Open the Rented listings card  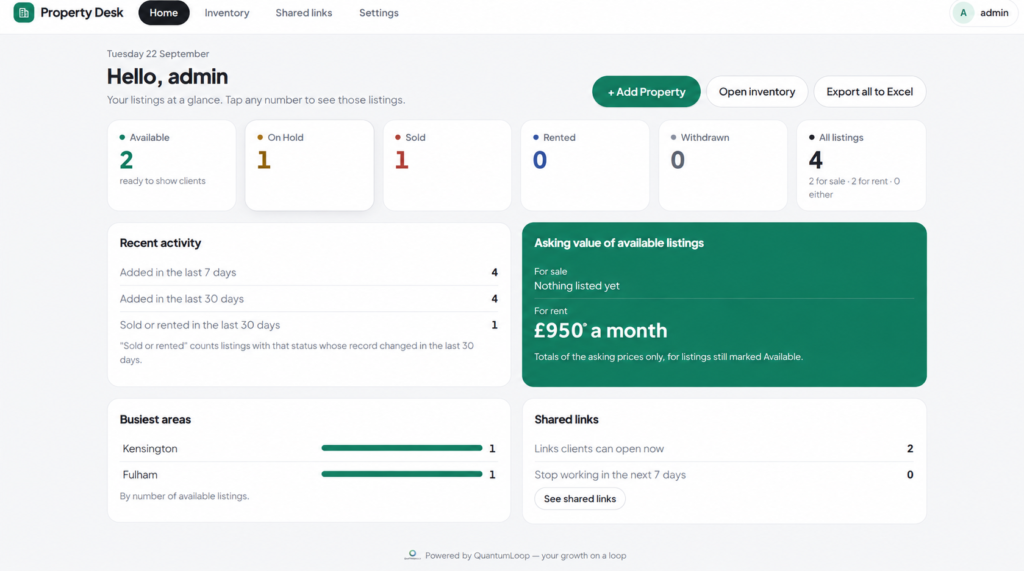pyautogui.click(x=585, y=165)
